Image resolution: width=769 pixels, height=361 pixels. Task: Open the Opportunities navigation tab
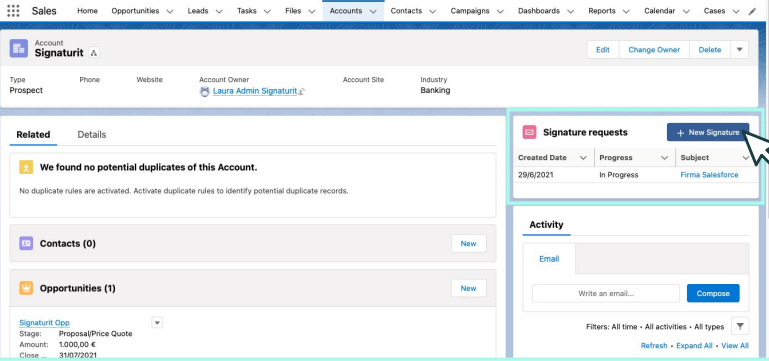135,11
